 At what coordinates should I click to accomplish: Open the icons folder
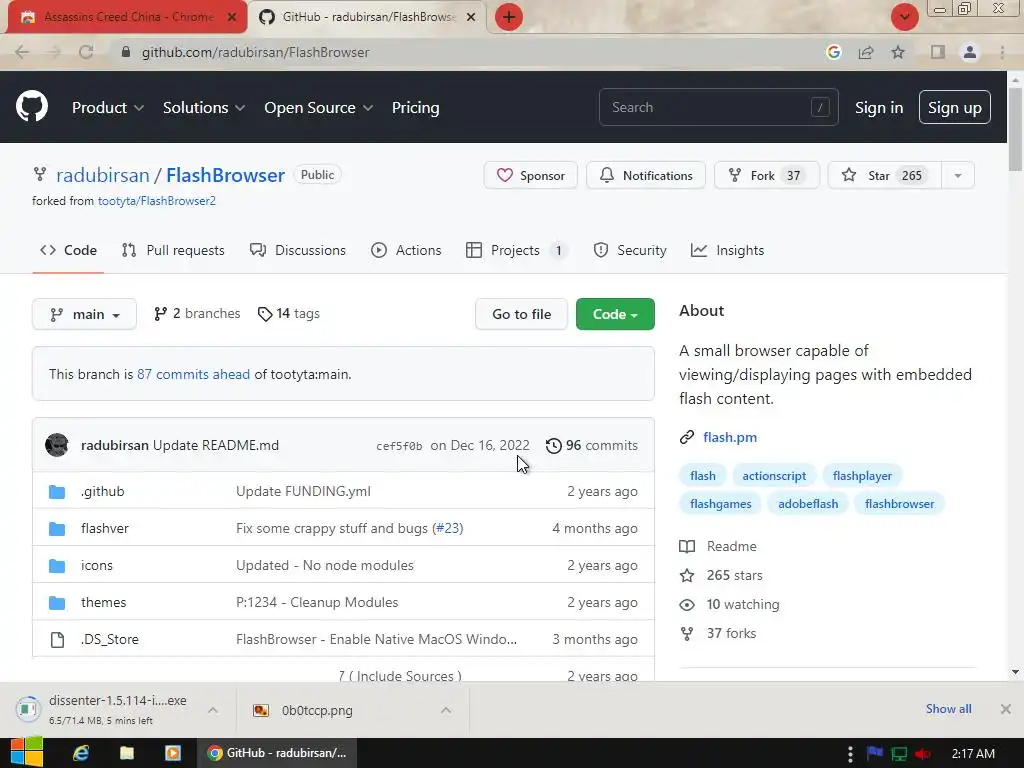(x=97, y=566)
